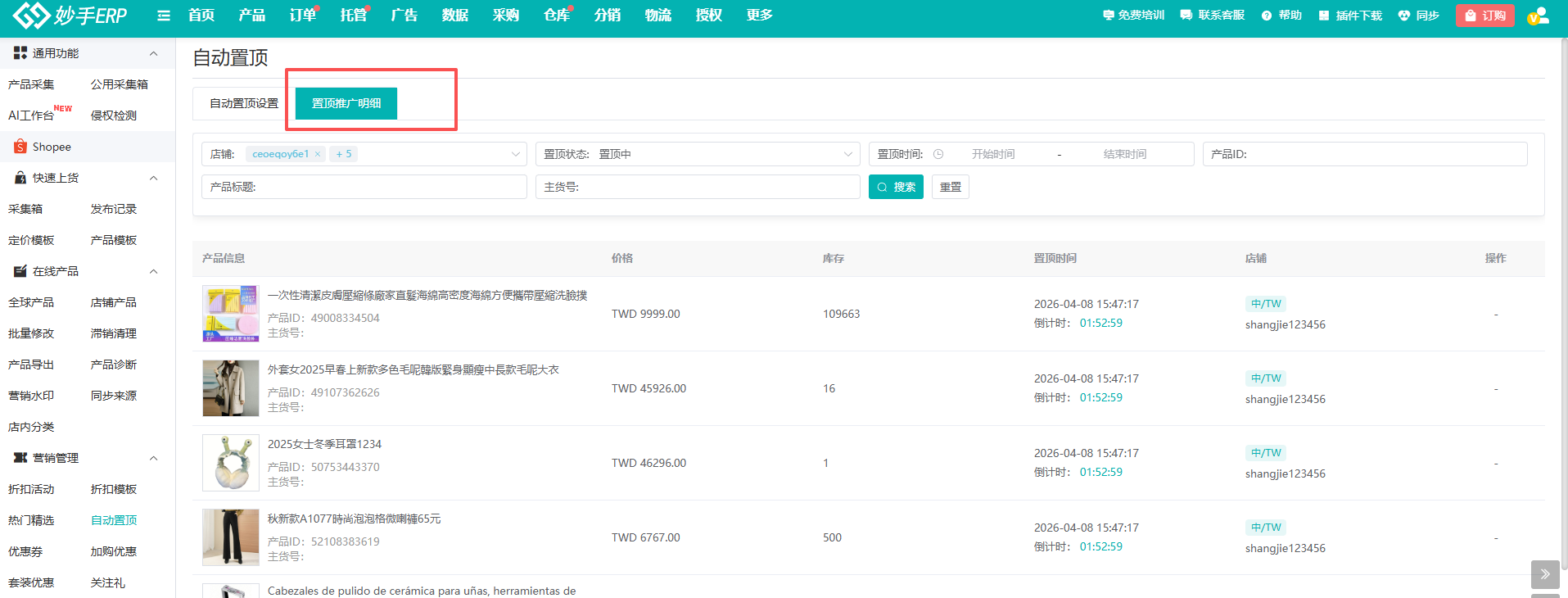
Task: Collapse the 通用功能 section
Action: (153, 53)
